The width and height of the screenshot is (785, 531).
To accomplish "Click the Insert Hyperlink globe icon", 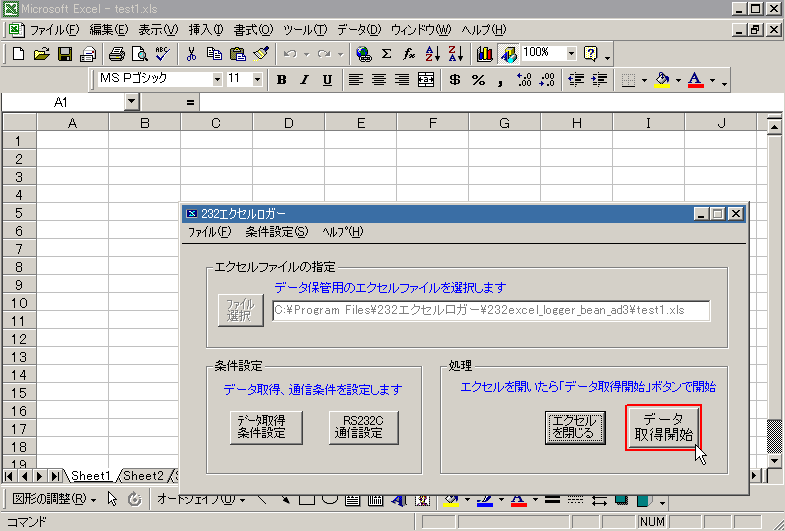I will point(363,54).
